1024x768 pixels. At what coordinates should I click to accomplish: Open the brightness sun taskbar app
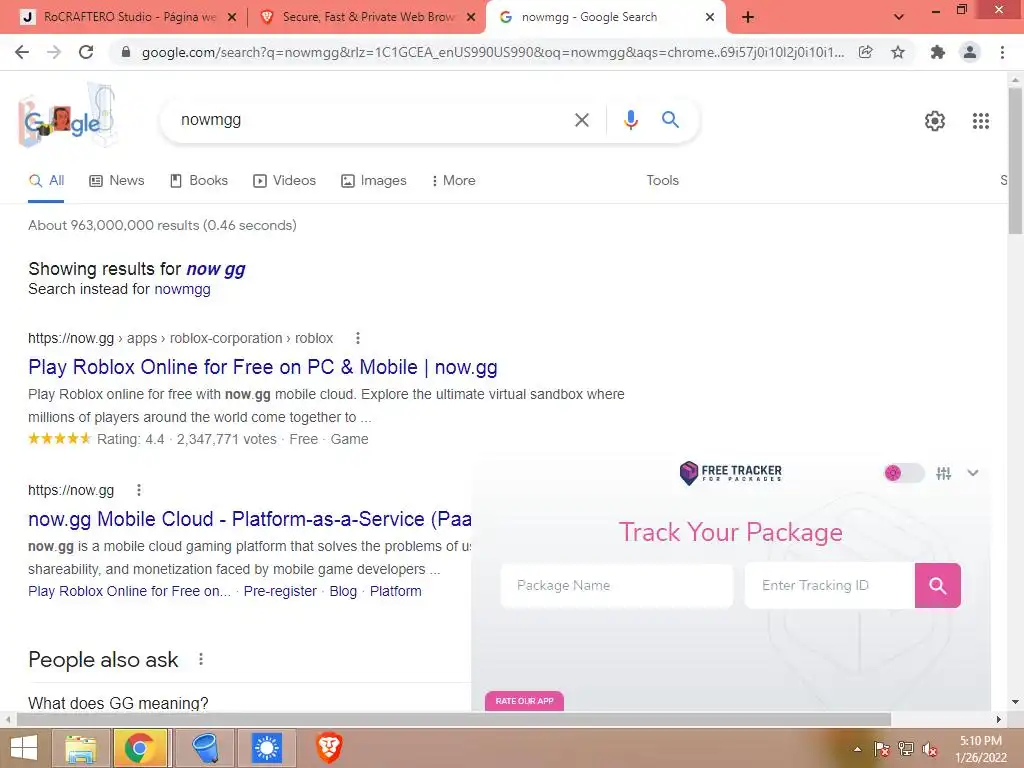pyautogui.click(x=266, y=748)
